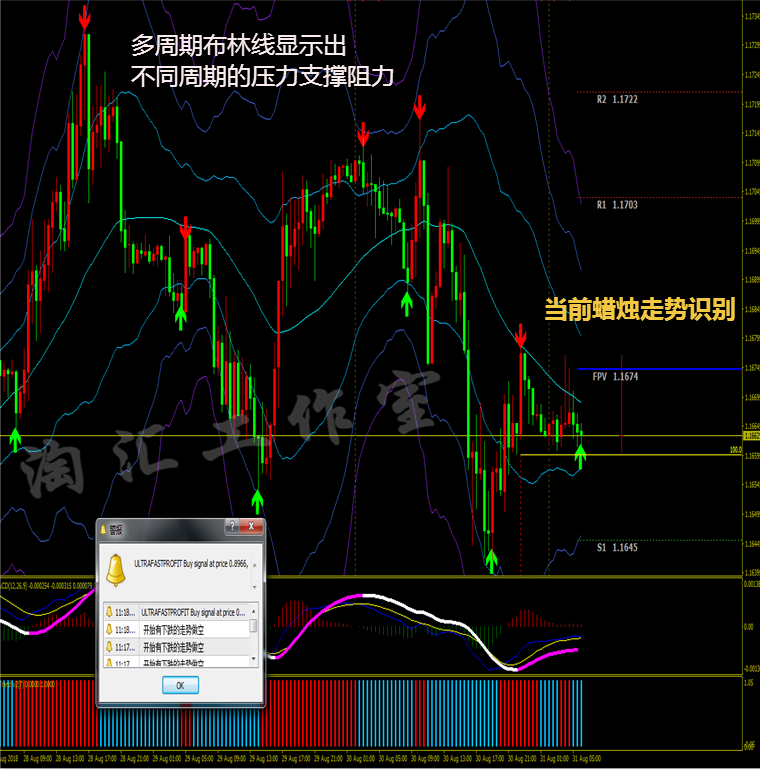This screenshot has height=770, width=760.
Task: Click the 多周期布林线显示出 caption line
Action: pyautogui.click(x=238, y=46)
